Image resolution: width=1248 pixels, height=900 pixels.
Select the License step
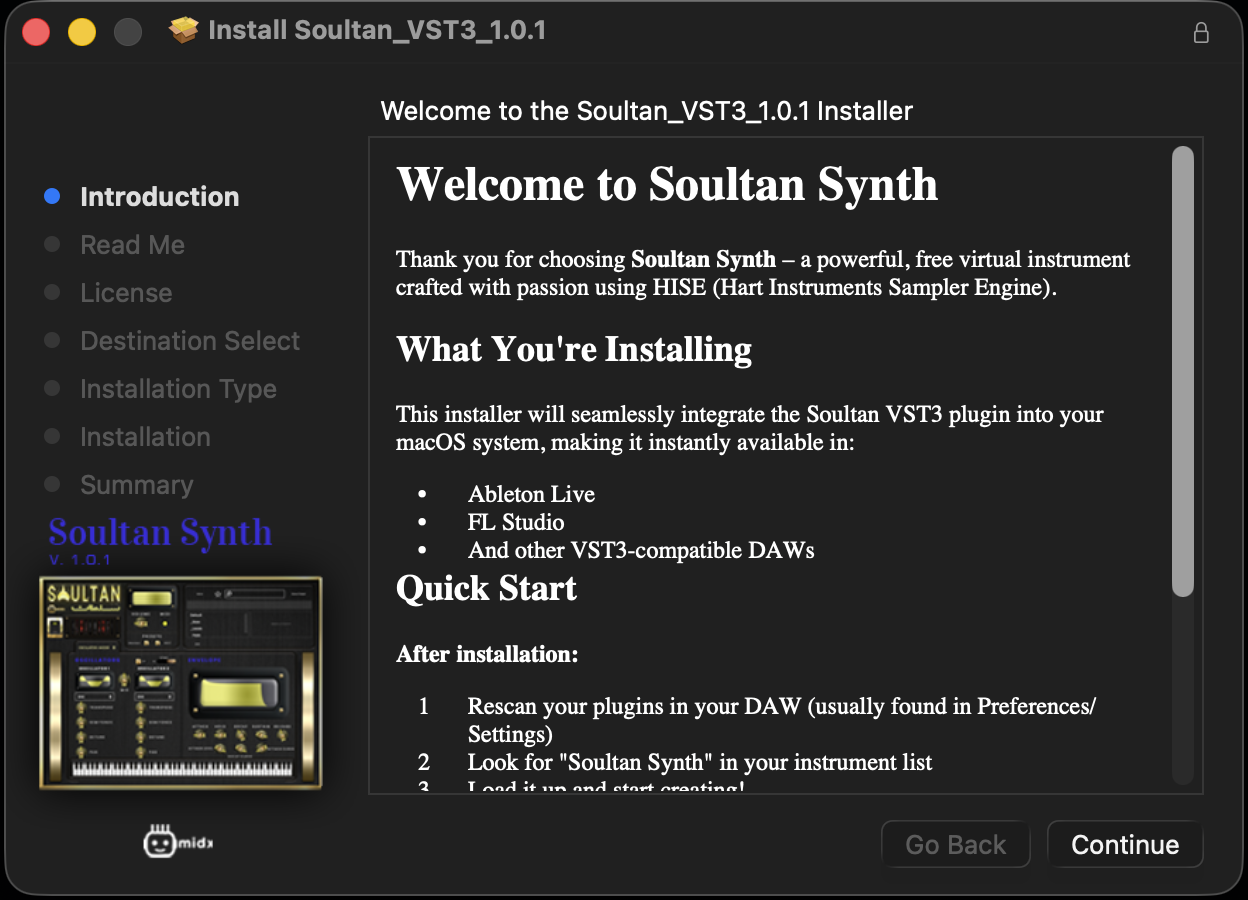click(x=126, y=293)
